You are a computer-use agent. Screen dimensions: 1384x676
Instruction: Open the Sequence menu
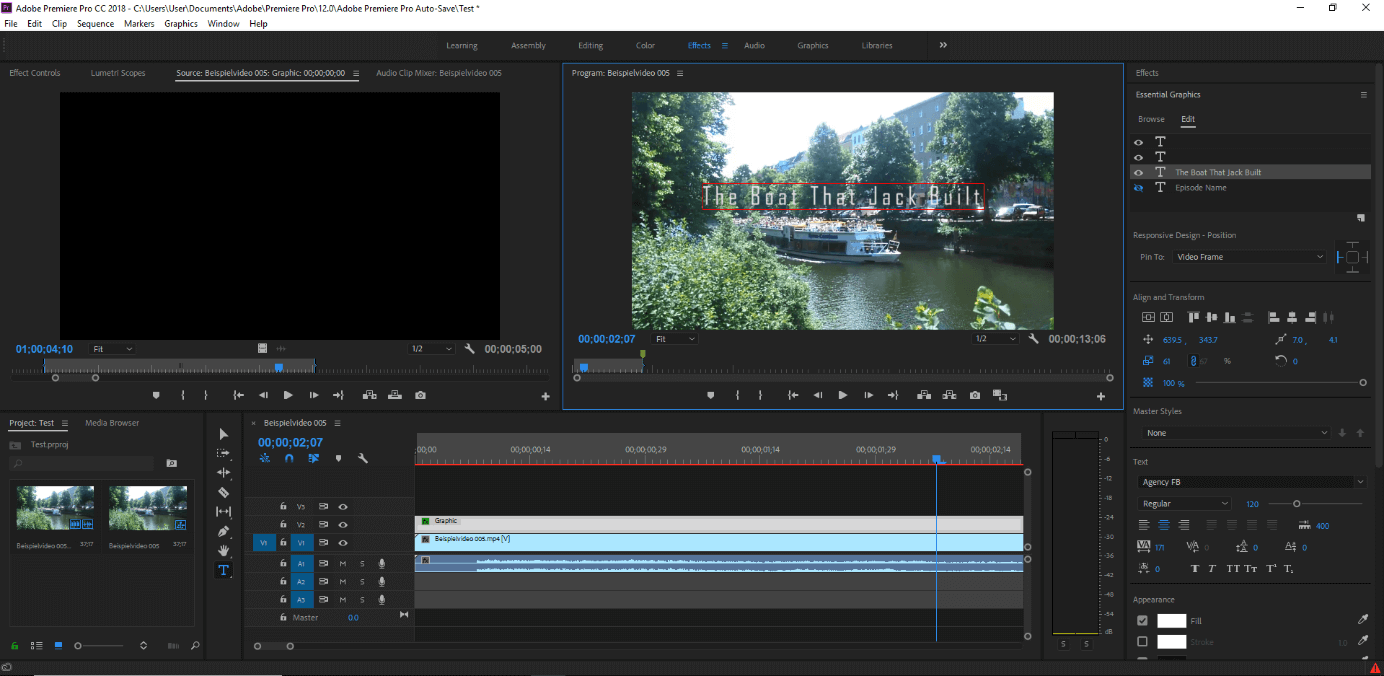coord(96,23)
